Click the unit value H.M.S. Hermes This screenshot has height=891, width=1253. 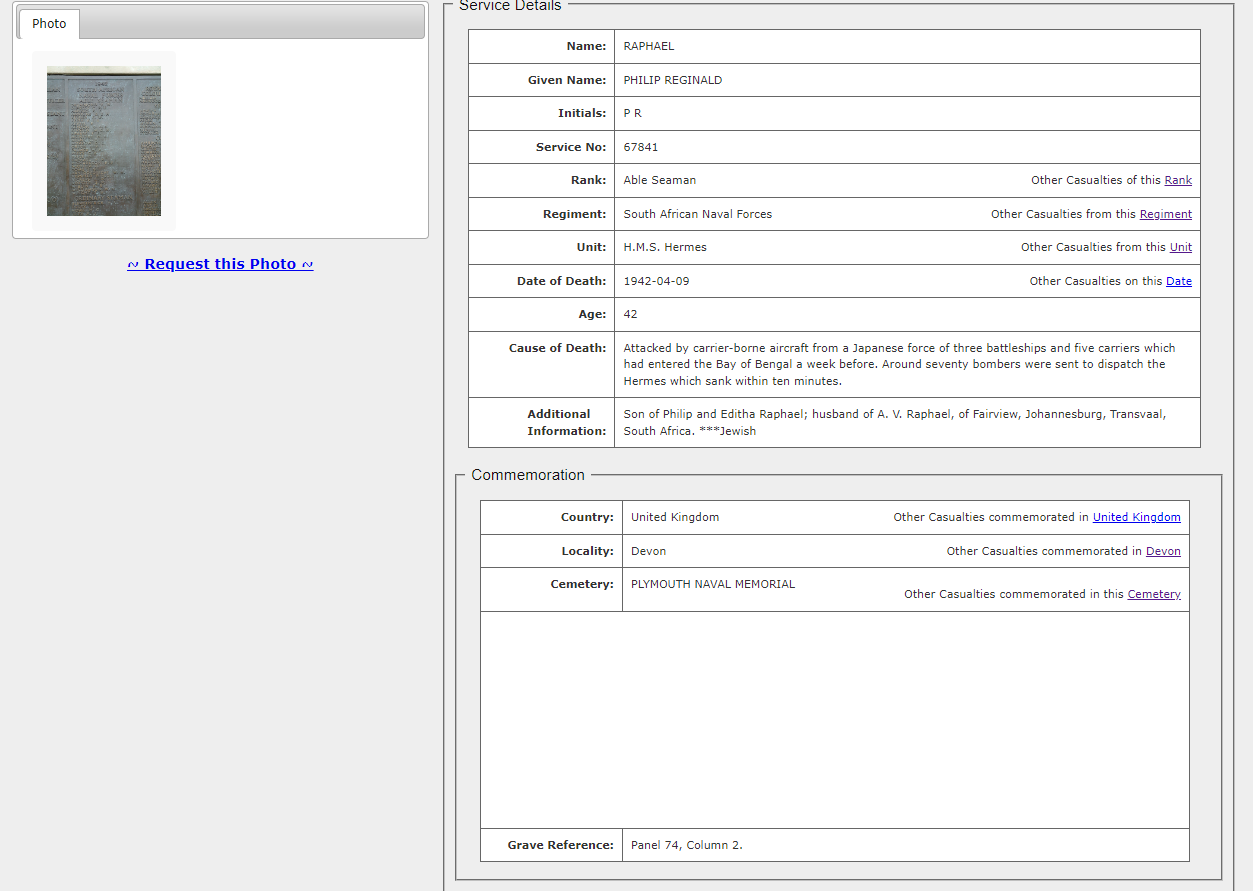point(665,247)
